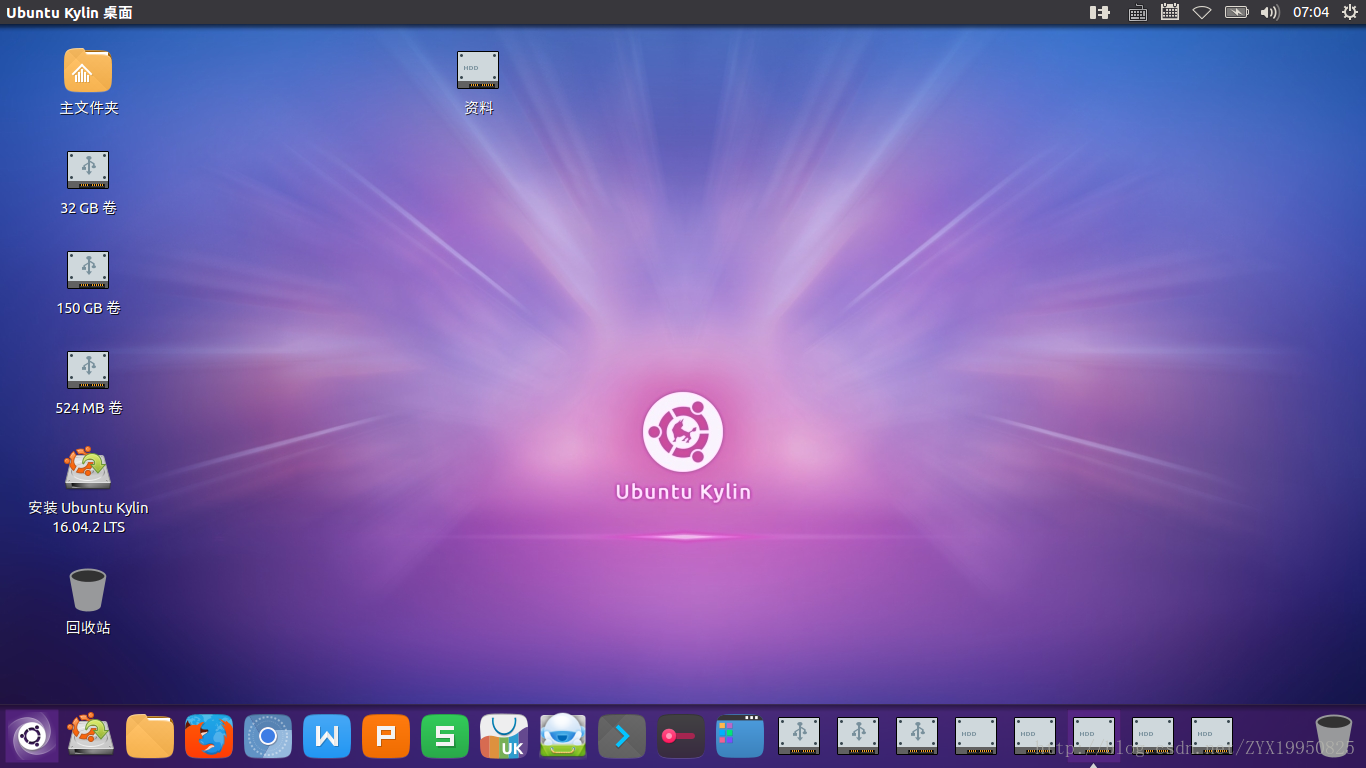Open the battery status indicator

tap(1236, 13)
